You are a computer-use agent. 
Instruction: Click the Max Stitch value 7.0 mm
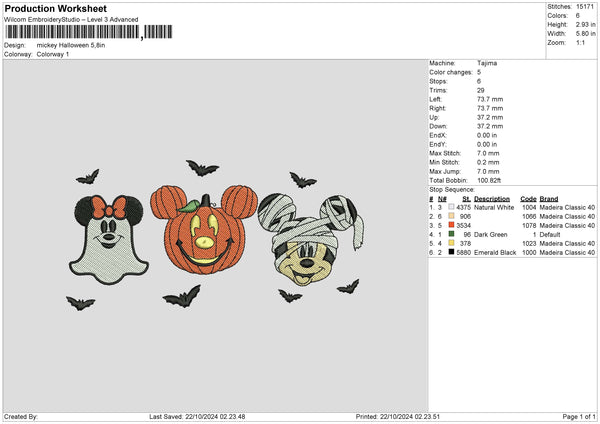(488, 153)
